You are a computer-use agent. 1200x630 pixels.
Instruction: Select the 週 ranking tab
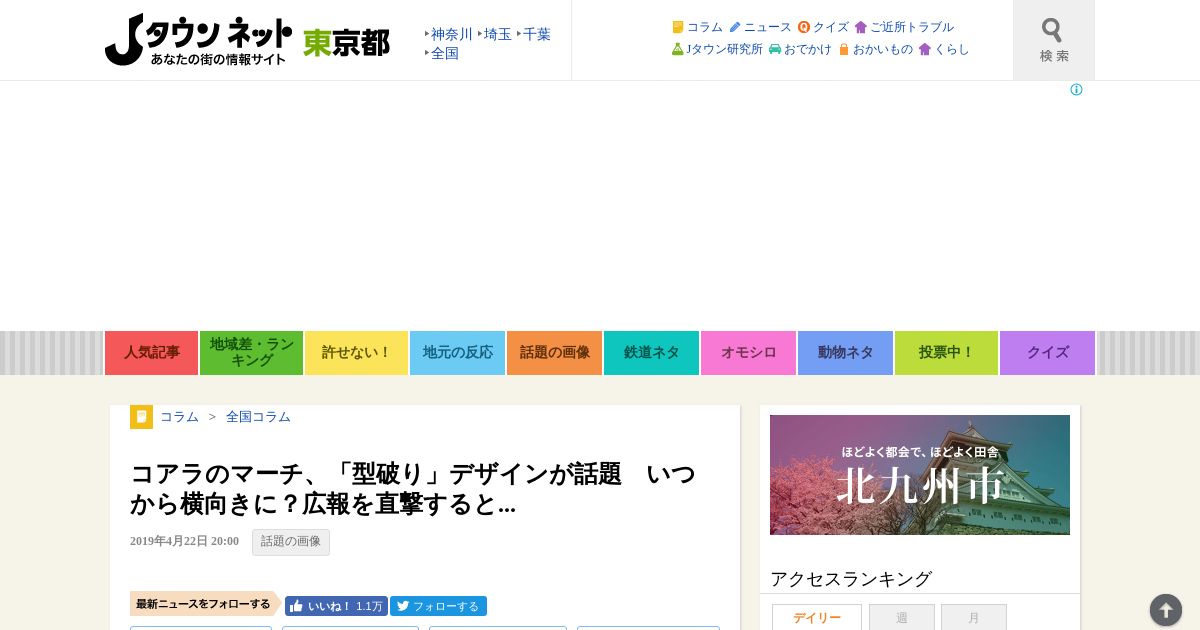902,618
